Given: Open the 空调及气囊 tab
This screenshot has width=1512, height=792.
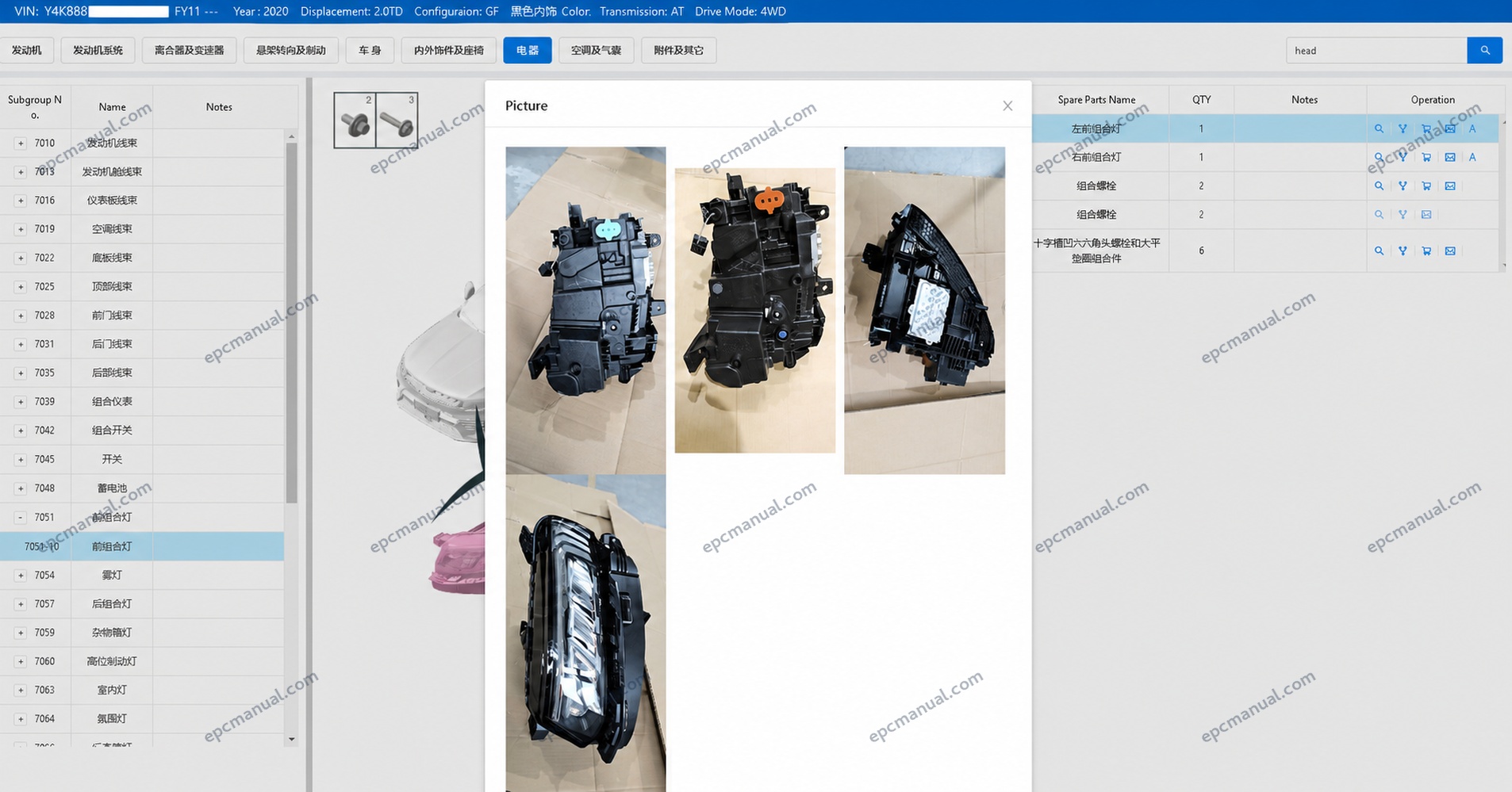Looking at the screenshot, I should 596,50.
